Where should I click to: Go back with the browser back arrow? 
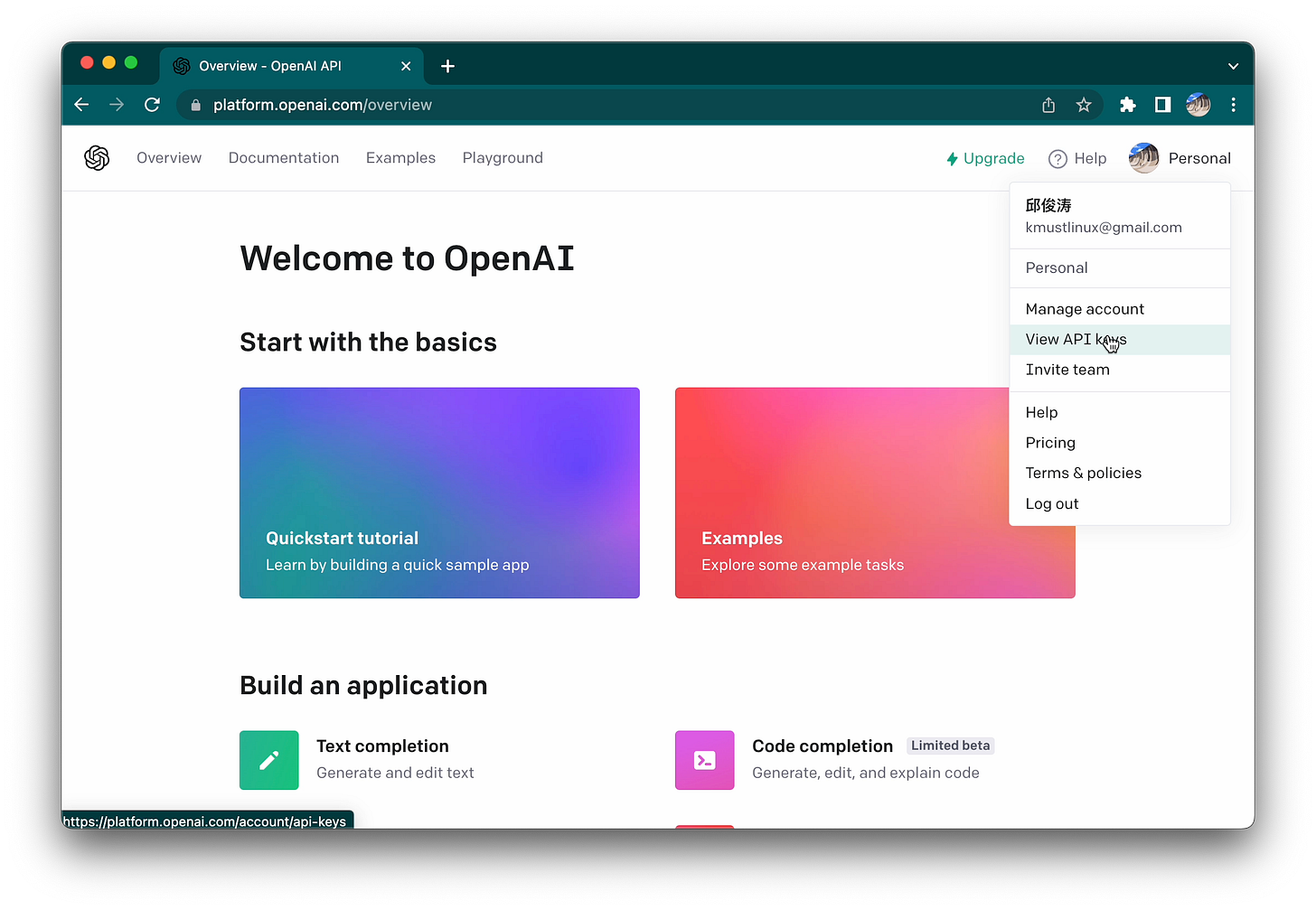pos(81,105)
